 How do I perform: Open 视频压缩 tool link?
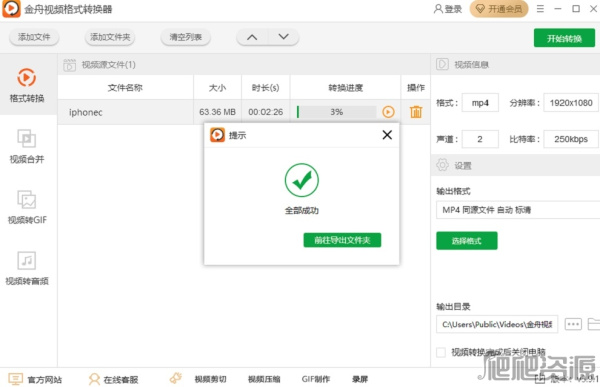coord(264,379)
